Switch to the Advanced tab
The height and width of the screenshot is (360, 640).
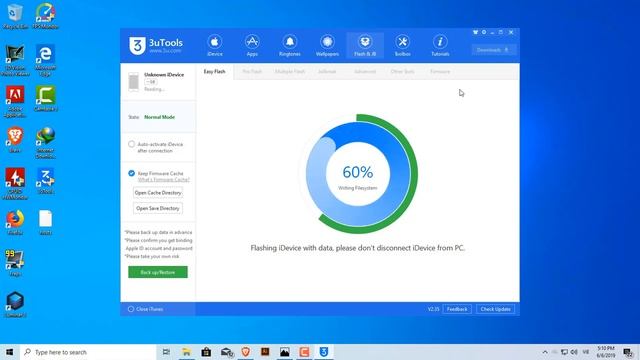[x=364, y=71]
